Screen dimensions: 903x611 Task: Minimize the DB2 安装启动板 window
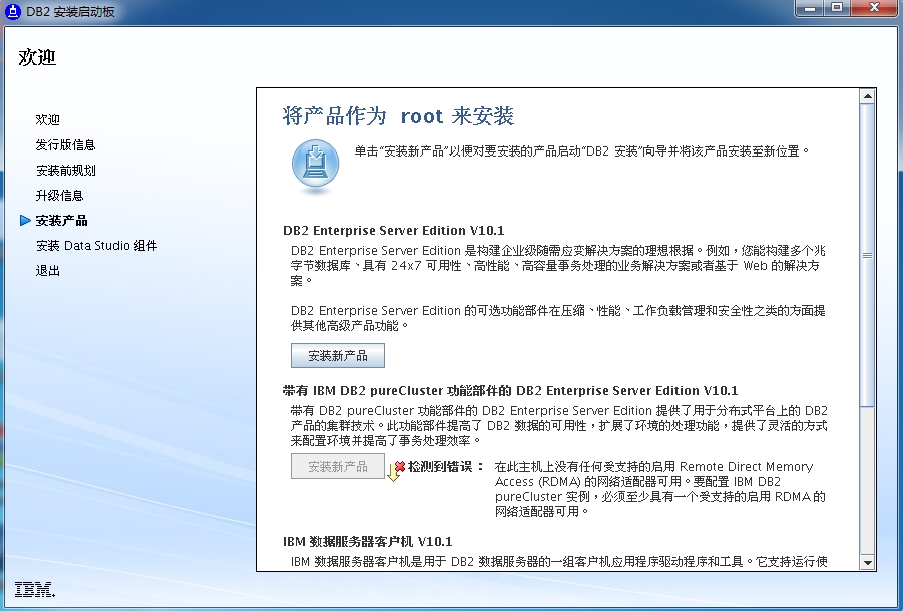pyautogui.click(x=811, y=8)
